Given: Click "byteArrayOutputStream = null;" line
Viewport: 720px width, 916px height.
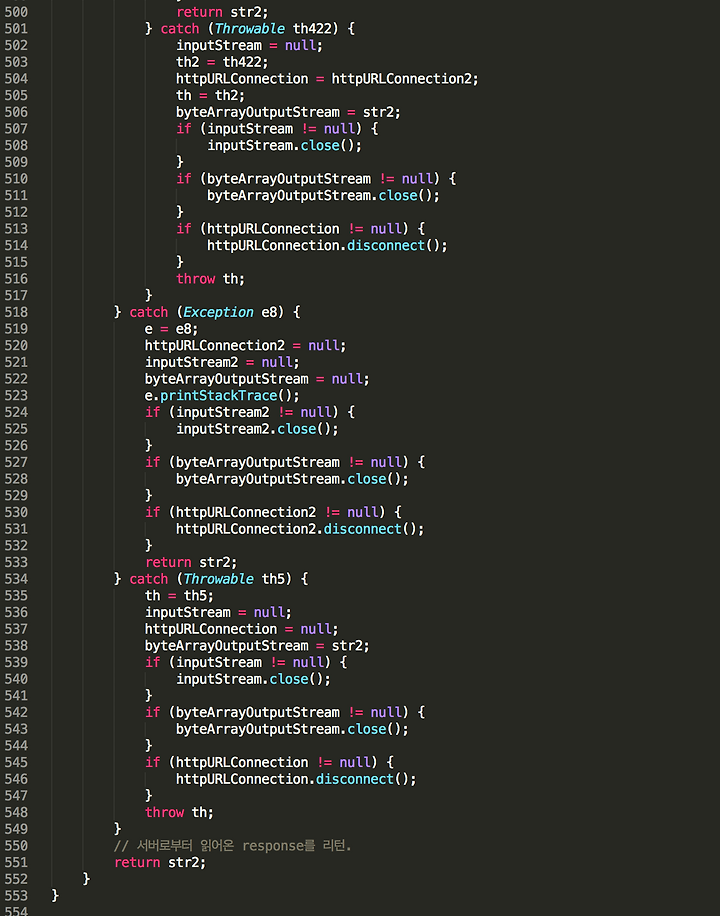Looking at the screenshot, I should (257, 379).
